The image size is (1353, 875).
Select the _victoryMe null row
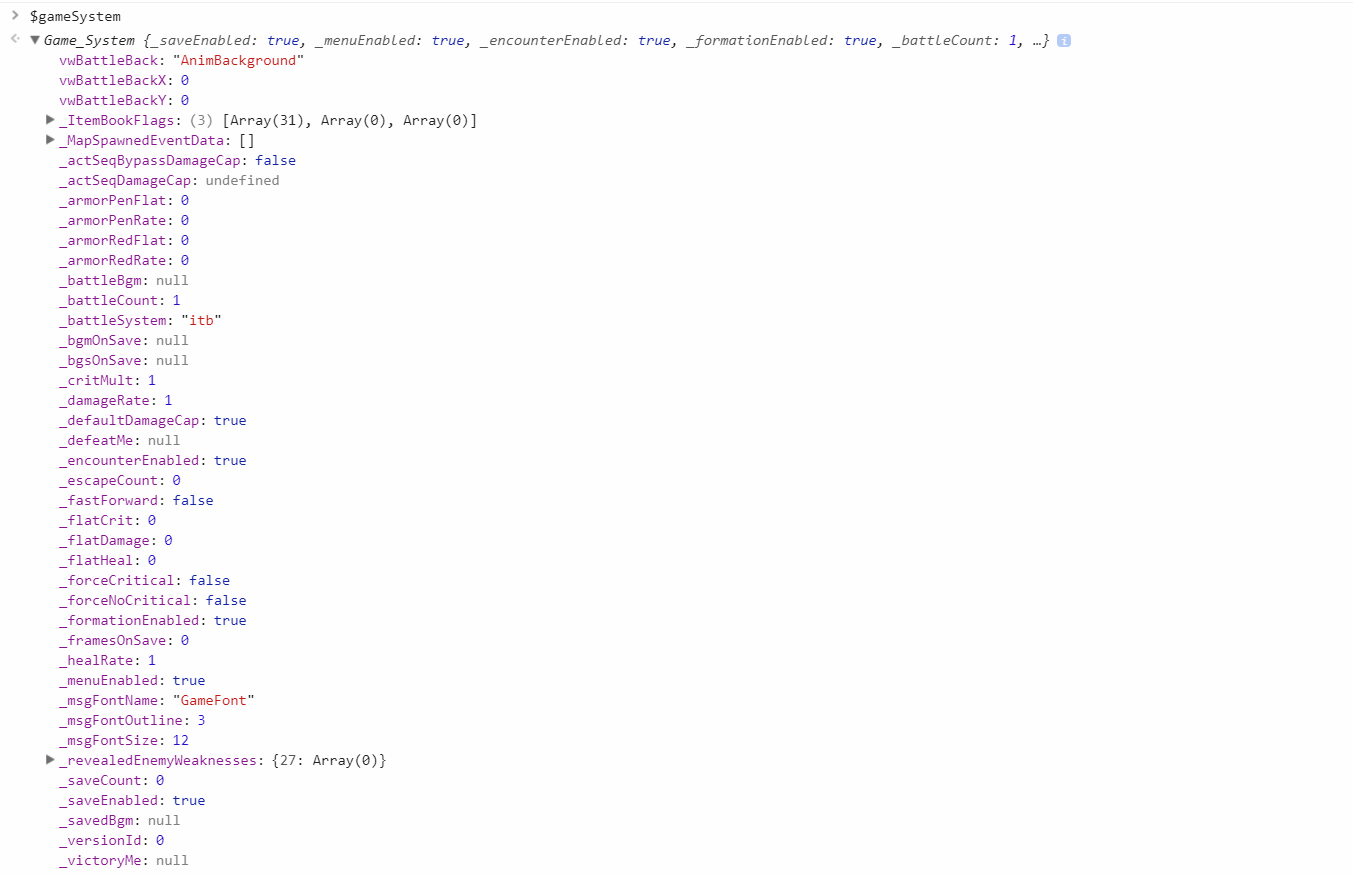(x=124, y=860)
